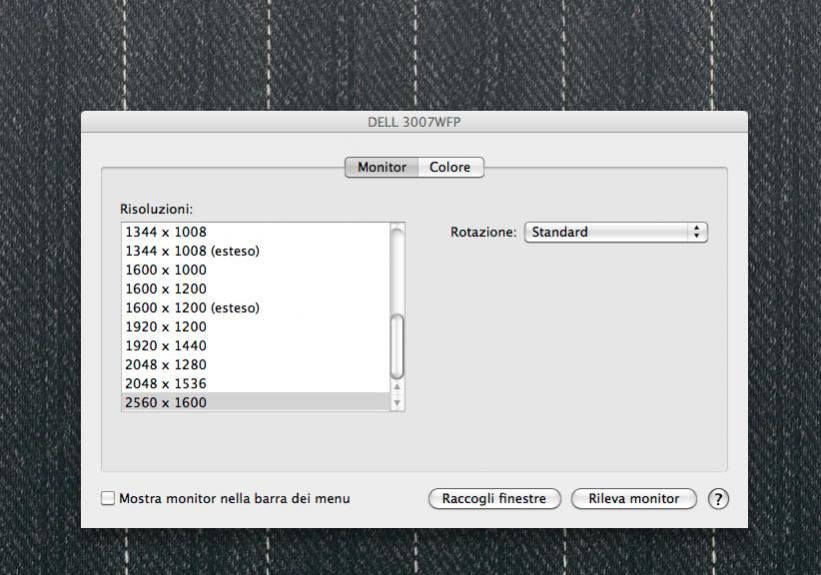
Task: Select resolution 1344 x 1008
Action: (256, 232)
